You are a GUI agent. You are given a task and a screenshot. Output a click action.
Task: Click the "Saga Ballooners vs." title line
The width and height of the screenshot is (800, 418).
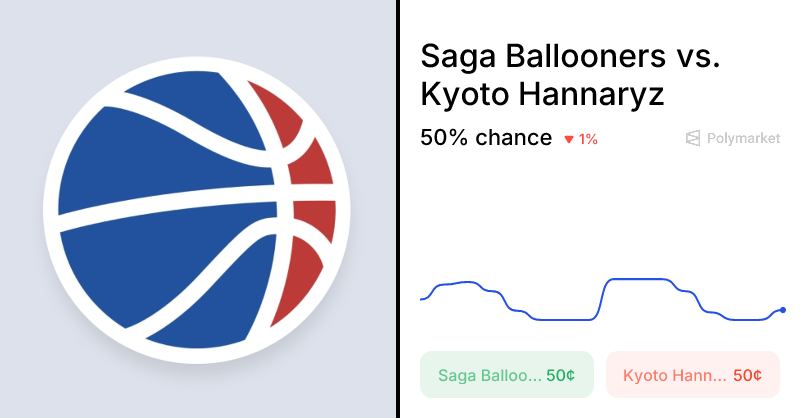coord(570,56)
